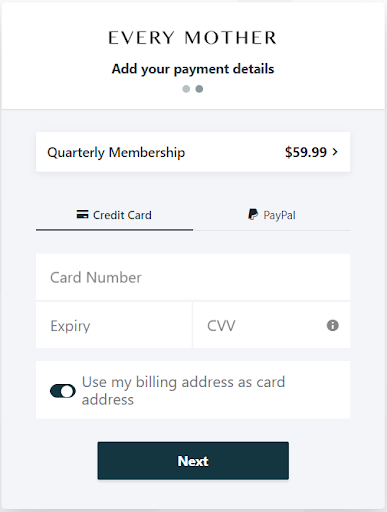Toggle off billing address as card address
387x512 pixels.
pyautogui.click(x=63, y=391)
